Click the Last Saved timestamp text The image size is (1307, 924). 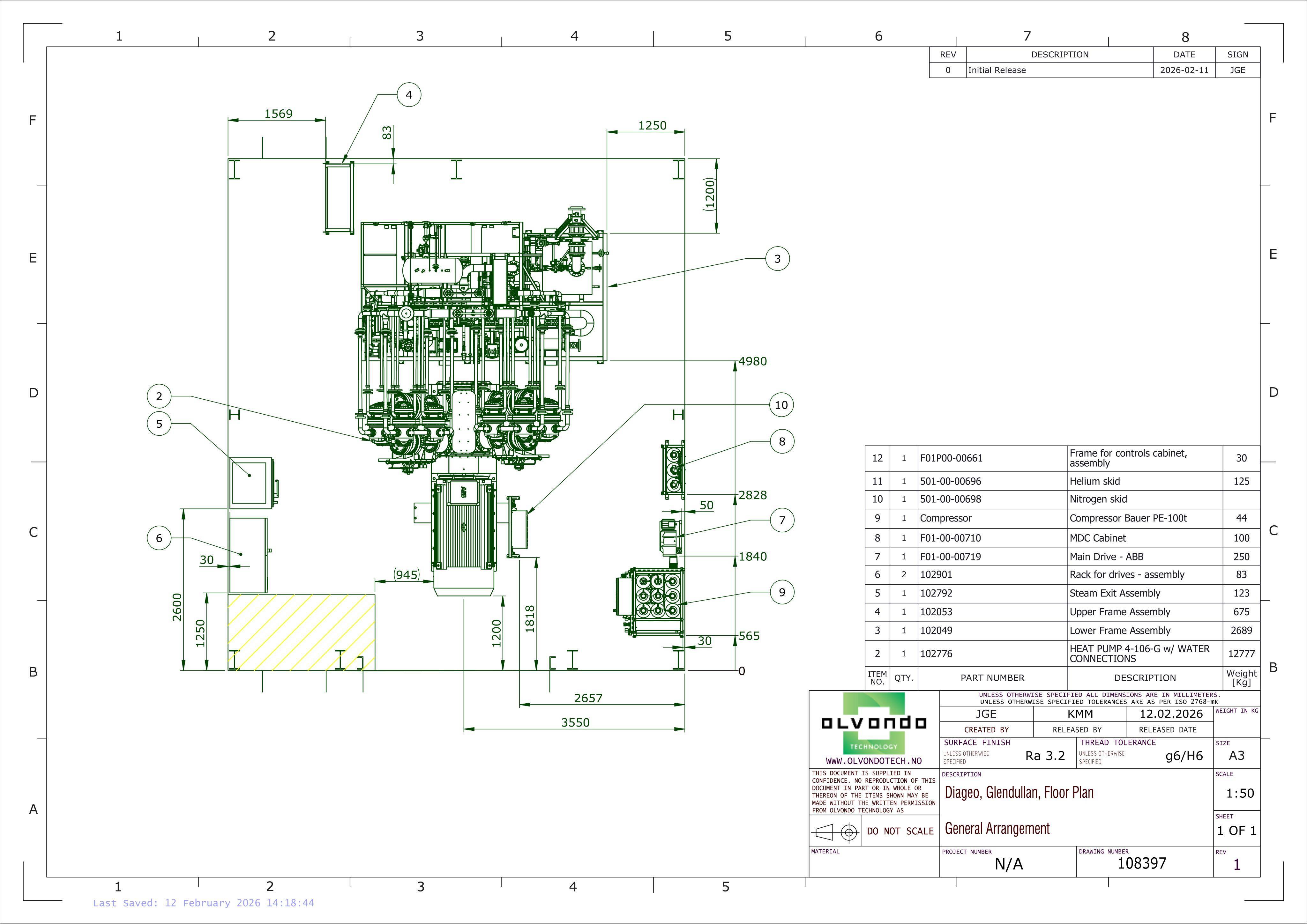203,903
